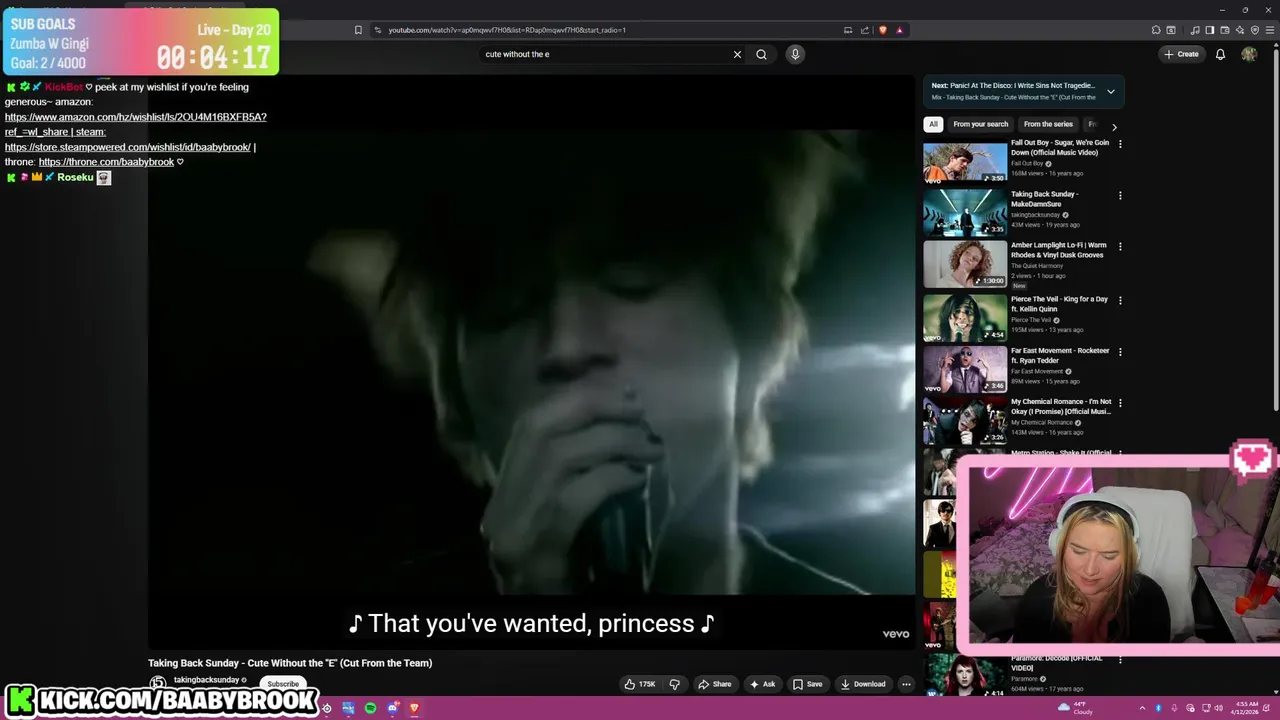The image size is (1280, 720).
Task: Open the browser hamburger main menu
Action: click(x=1270, y=30)
